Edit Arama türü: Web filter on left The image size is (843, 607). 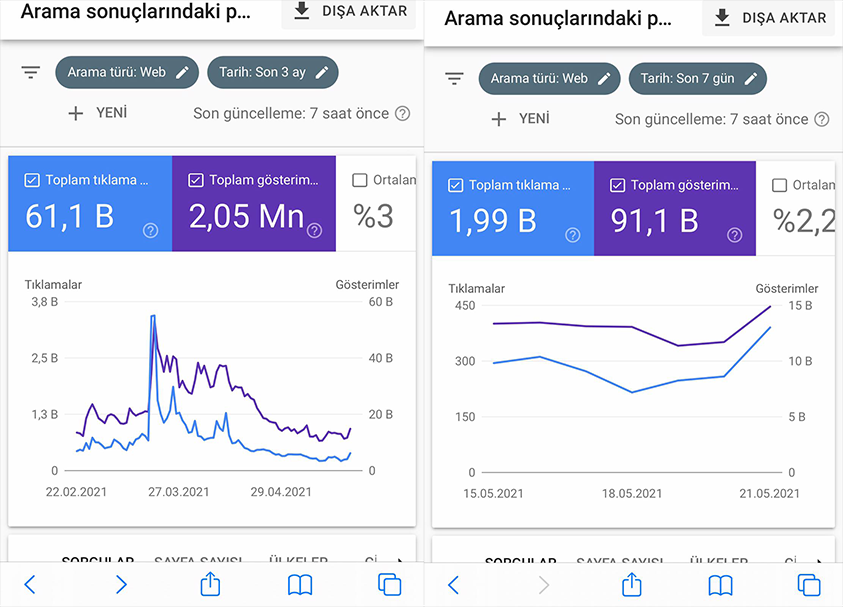pyautogui.click(x=127, y=72)
